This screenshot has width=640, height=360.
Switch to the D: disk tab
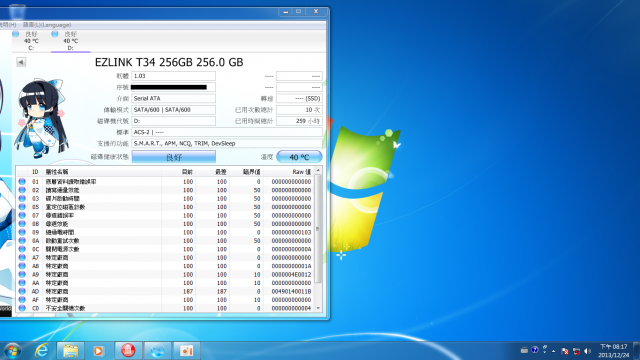point(70,41)
